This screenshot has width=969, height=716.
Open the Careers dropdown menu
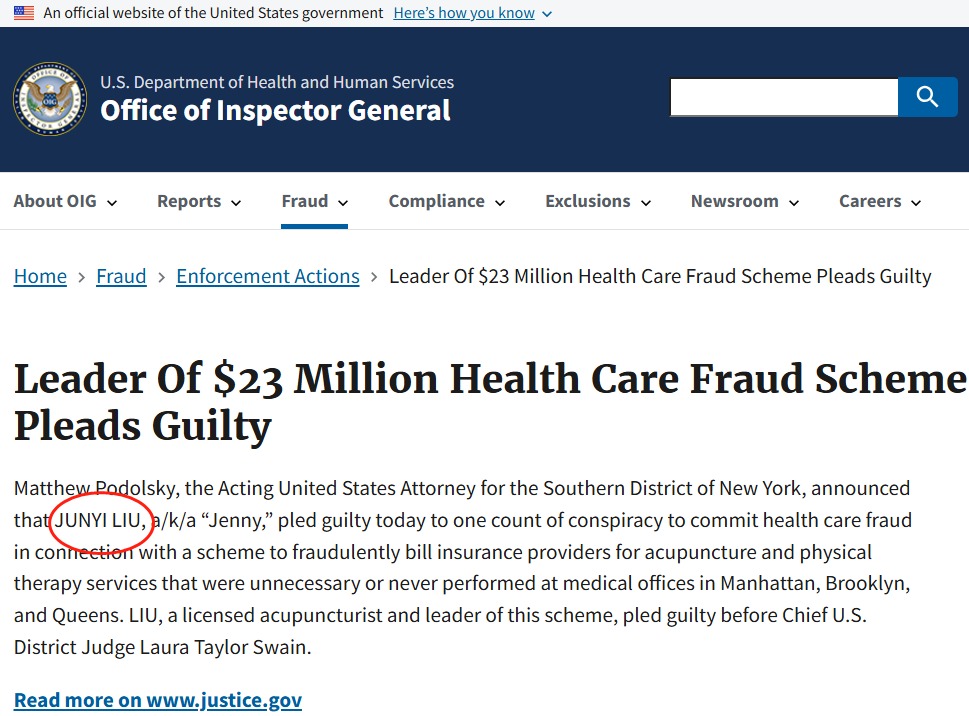point(880,201)
